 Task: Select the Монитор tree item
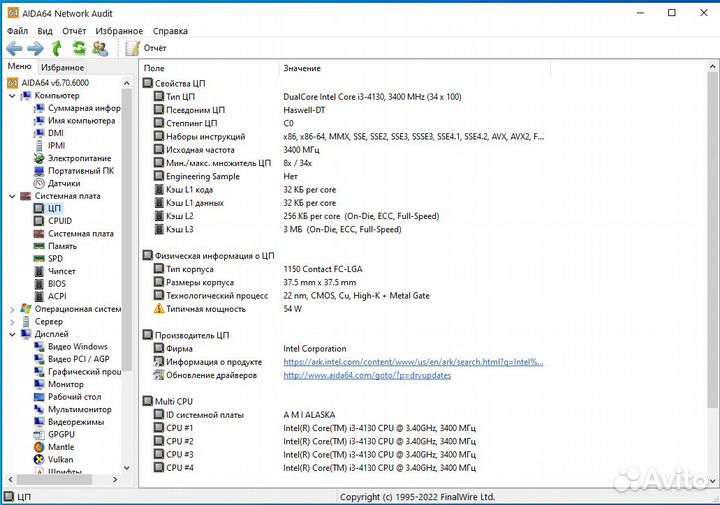tap(59, 384)
